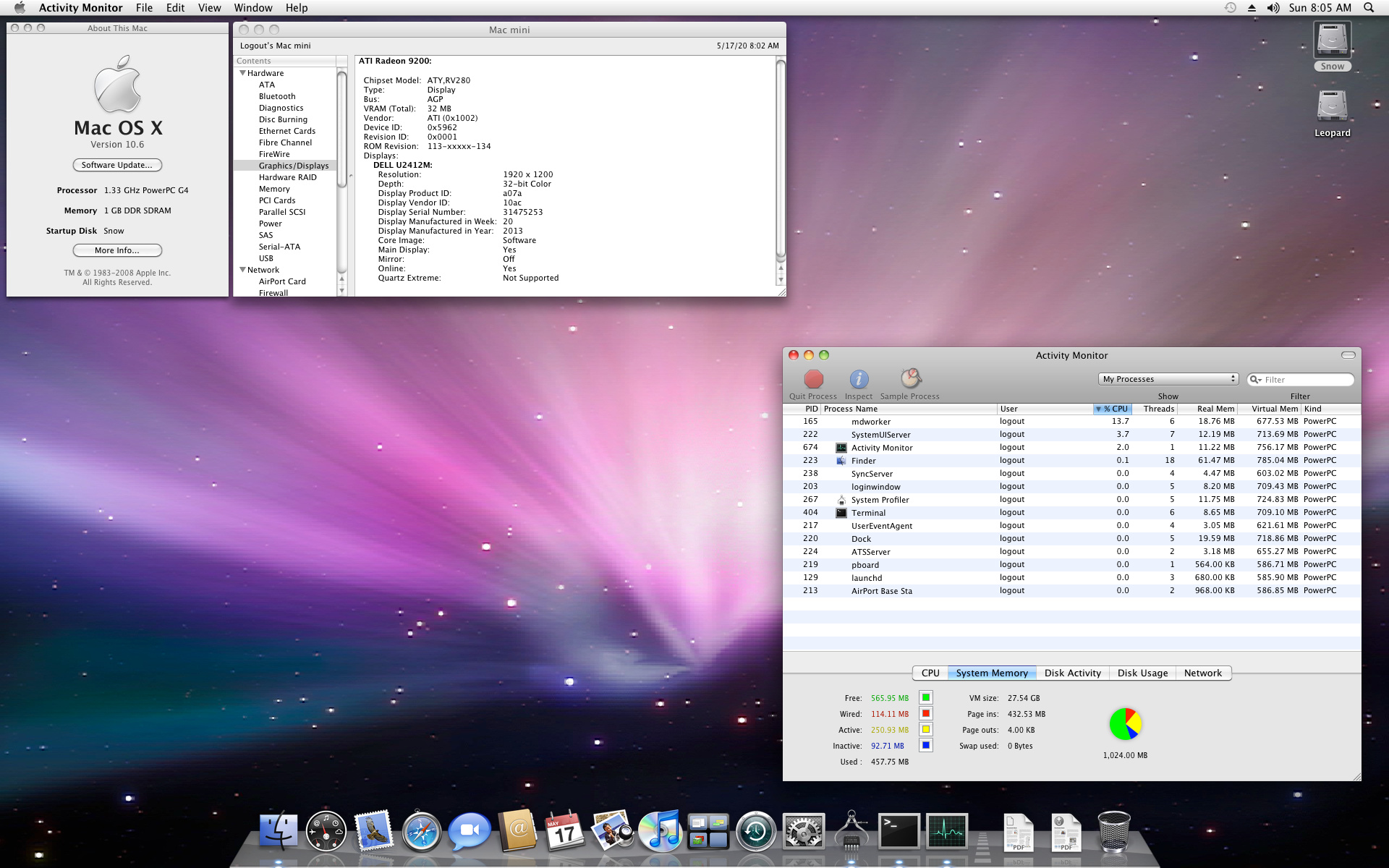This screenshot has width=1389, height=868.
Task: Toggle the Activity Monitor toolbar pill button
Action: click(1348, 355)
